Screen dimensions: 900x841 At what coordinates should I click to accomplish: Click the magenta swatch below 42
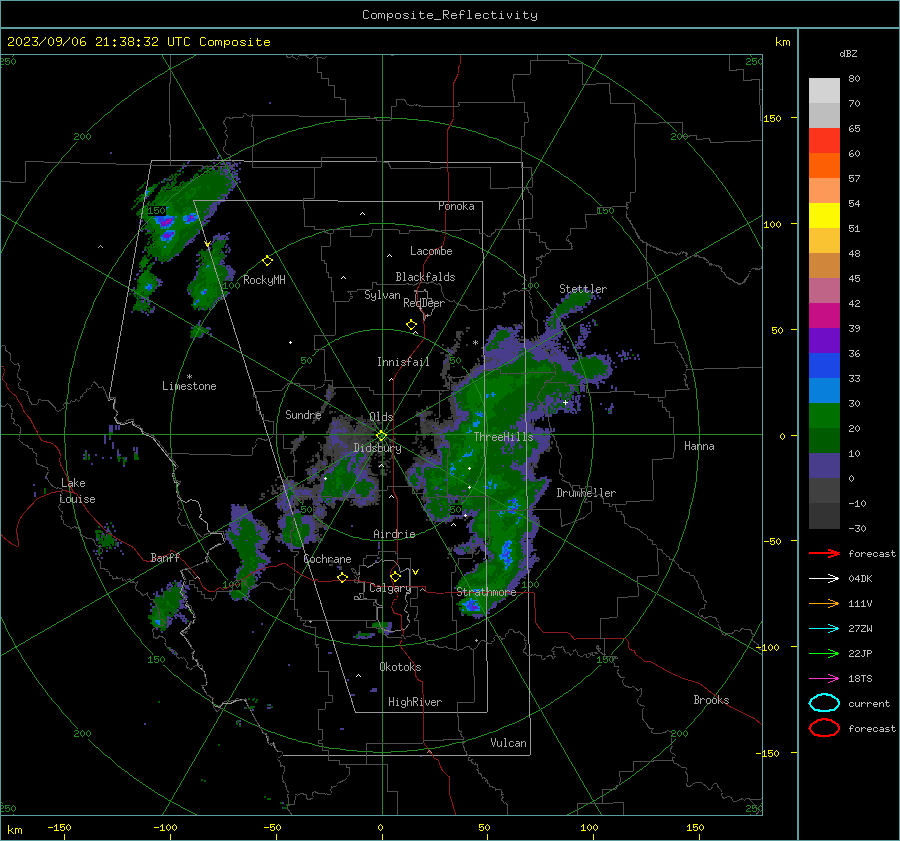pos(824,316)
